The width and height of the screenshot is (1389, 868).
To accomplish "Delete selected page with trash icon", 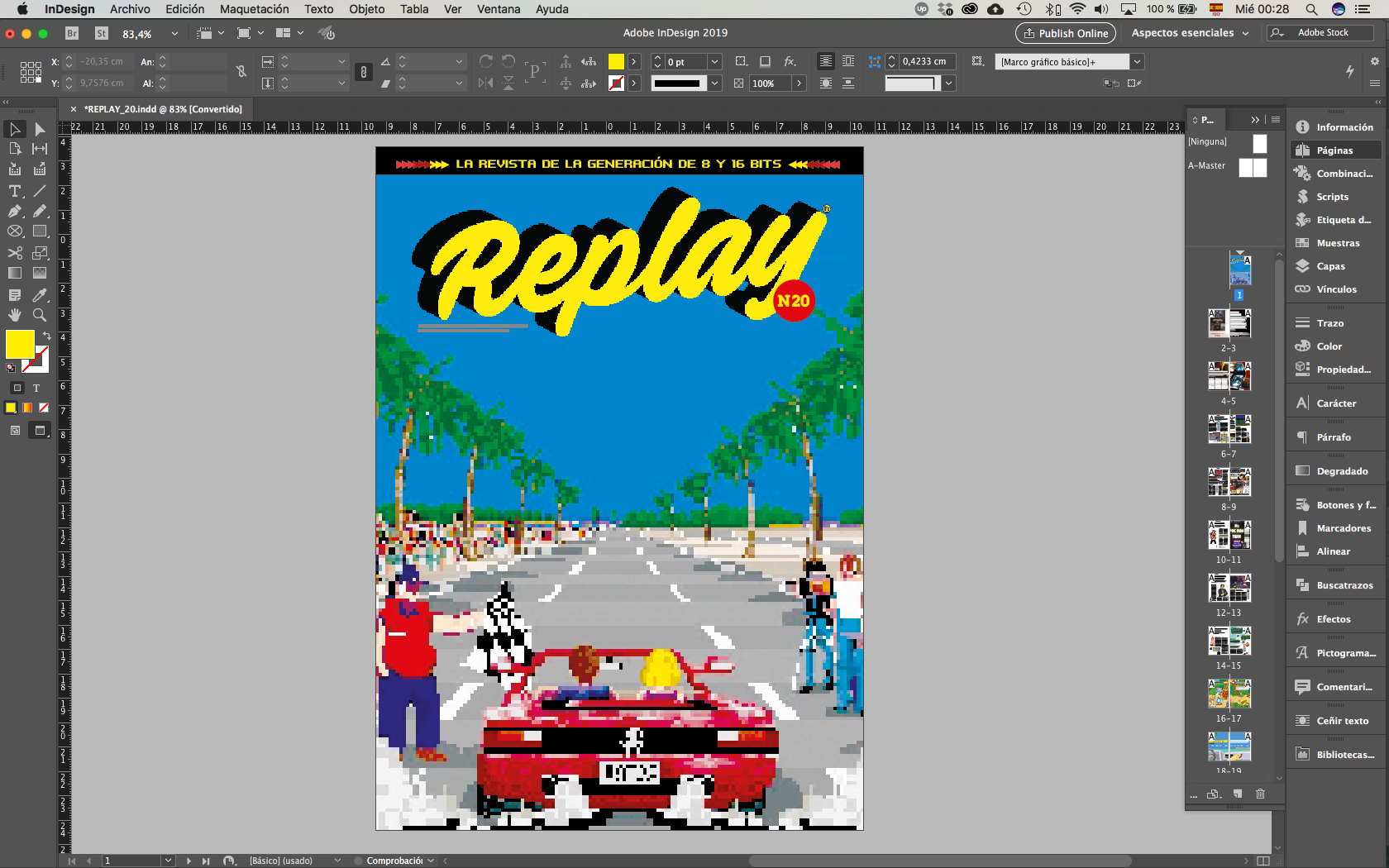I will coord(1260,794).
